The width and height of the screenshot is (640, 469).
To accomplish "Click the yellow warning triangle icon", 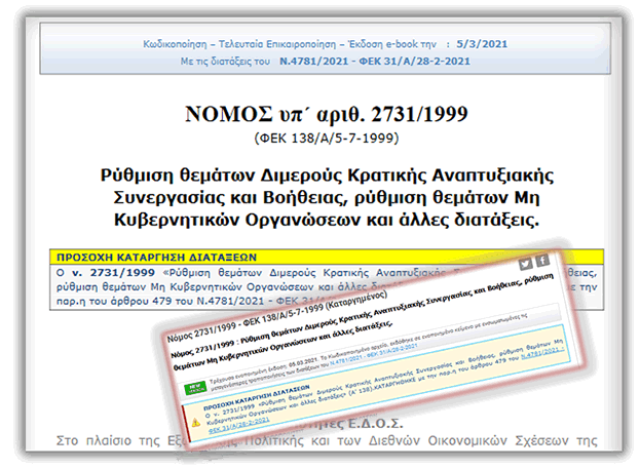I will pos(196,423).
